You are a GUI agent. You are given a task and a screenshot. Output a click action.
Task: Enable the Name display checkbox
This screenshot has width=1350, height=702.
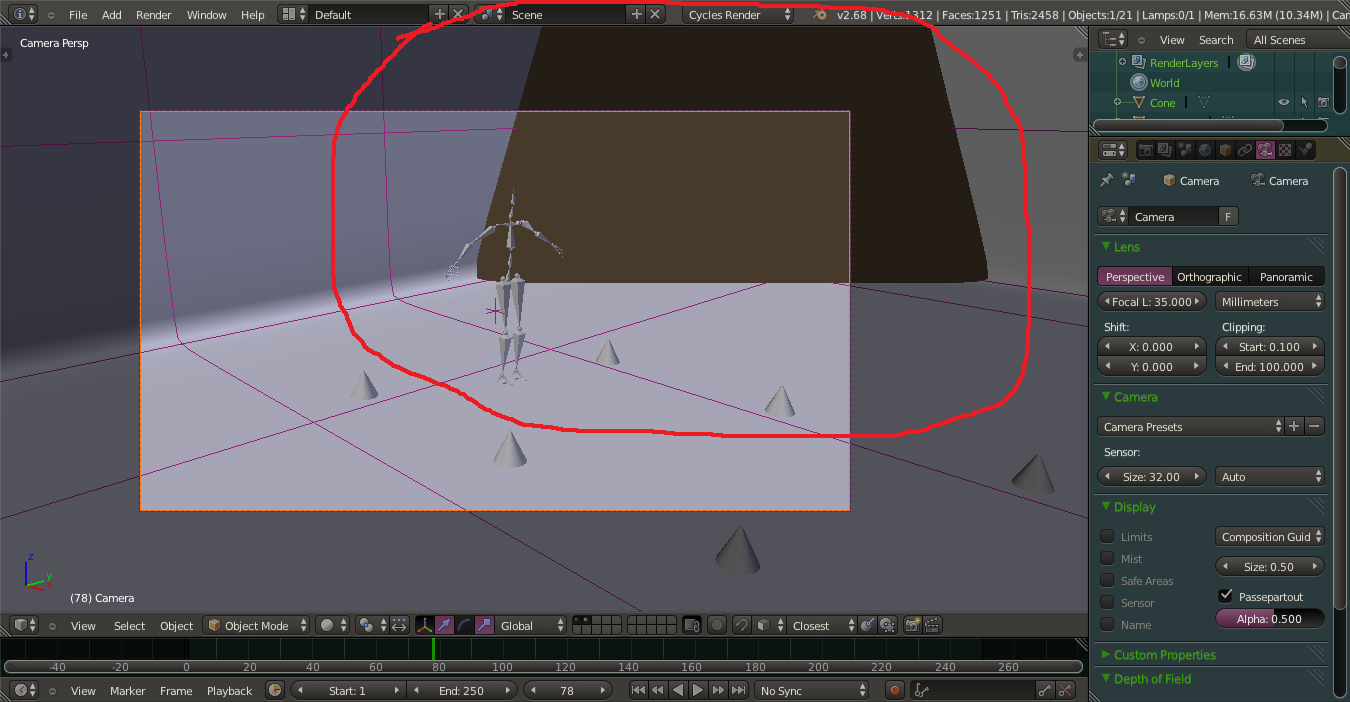(1107, 624)
